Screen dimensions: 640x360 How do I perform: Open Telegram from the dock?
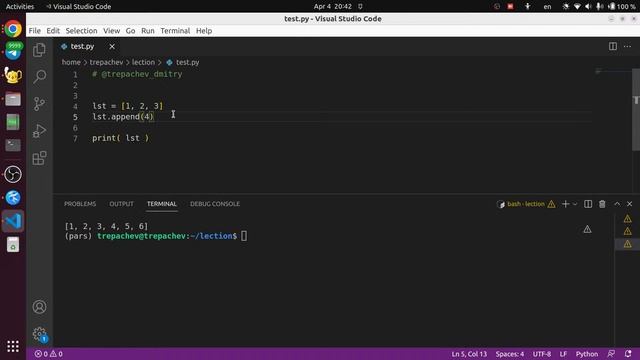pos(13,51)
